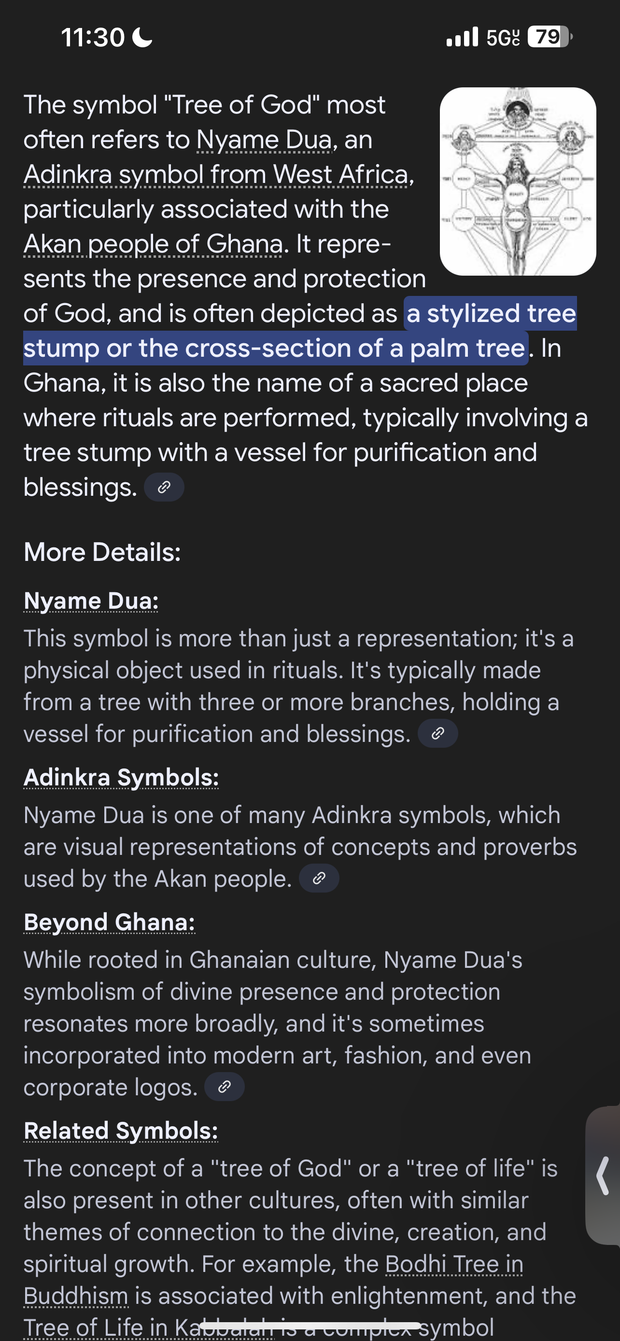Screen dimensions: 620x1341
Task: Tap the 11:30 clock in the status bar
Action: [x=92, y=38]
